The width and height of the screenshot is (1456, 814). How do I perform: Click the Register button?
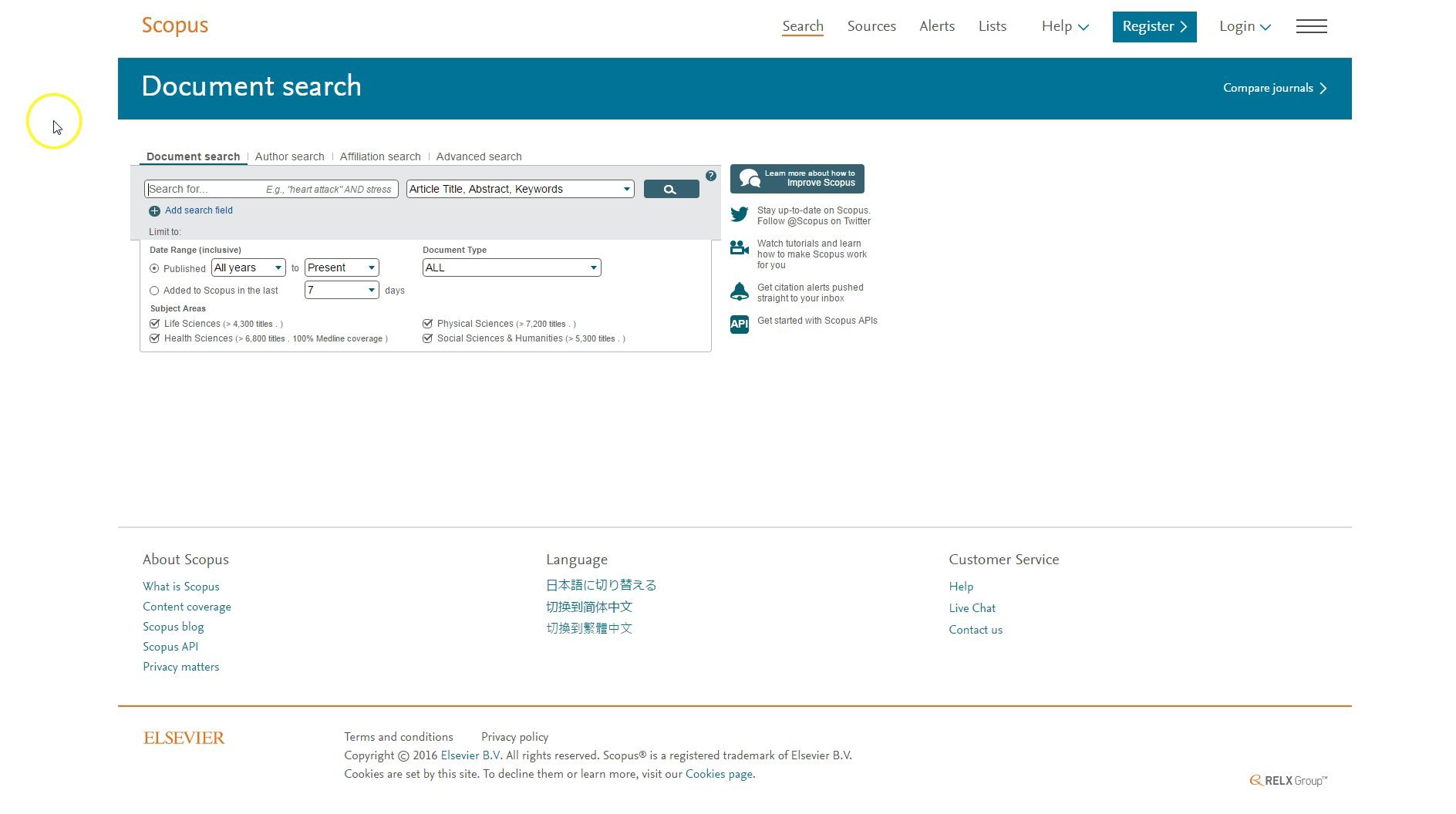[x=1154, y=26]
